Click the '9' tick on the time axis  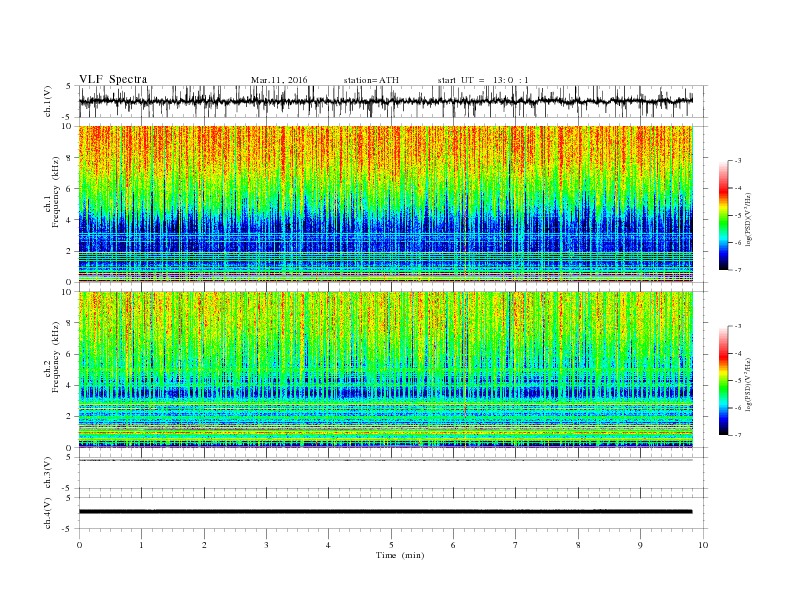tap(640, 545)
